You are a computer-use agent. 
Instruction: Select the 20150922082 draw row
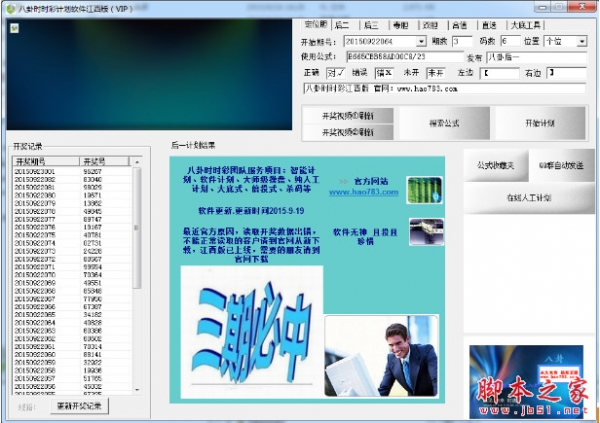tap(72, 180)
